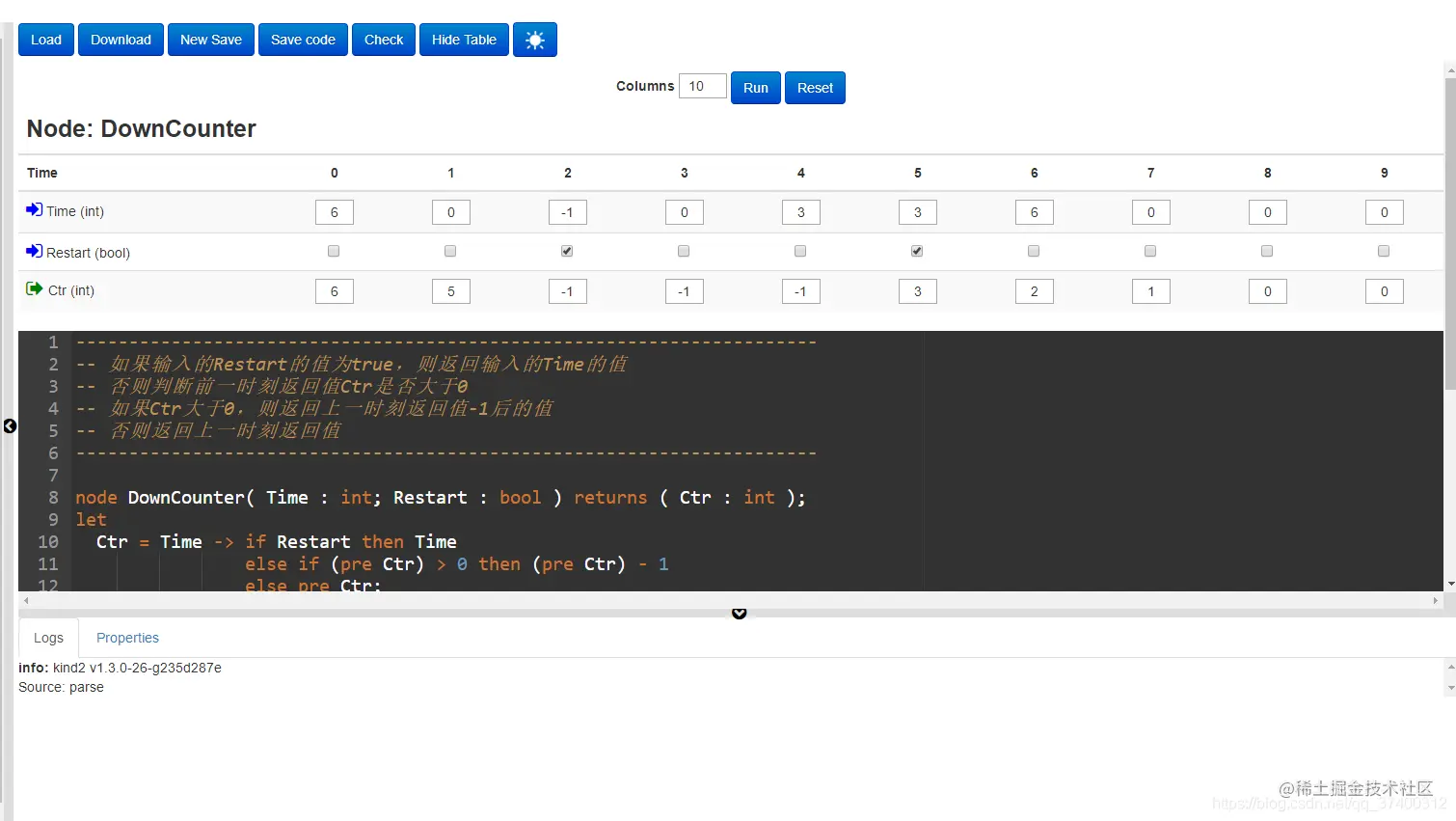The height and width of the screenshot is (821, 1456).
Task: Toggle Restart checkbox at time 9
Action: pyautogui.click(x=1384, y=251)
